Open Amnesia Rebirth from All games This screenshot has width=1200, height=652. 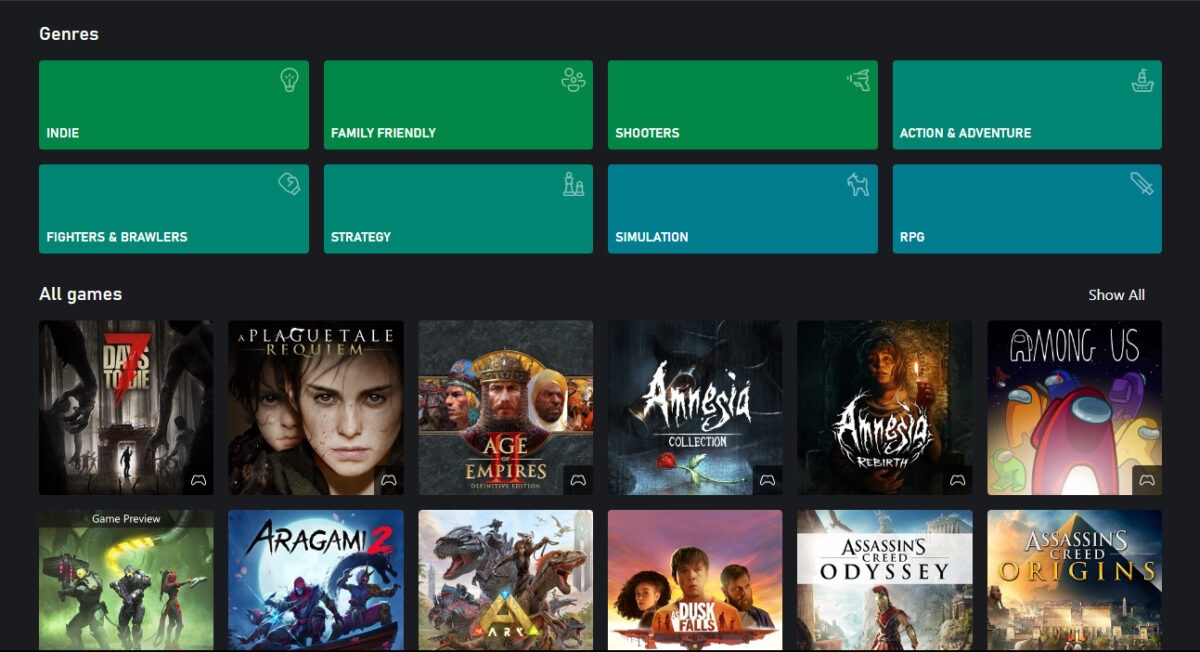pyautogui.click(x=885, y=407)
